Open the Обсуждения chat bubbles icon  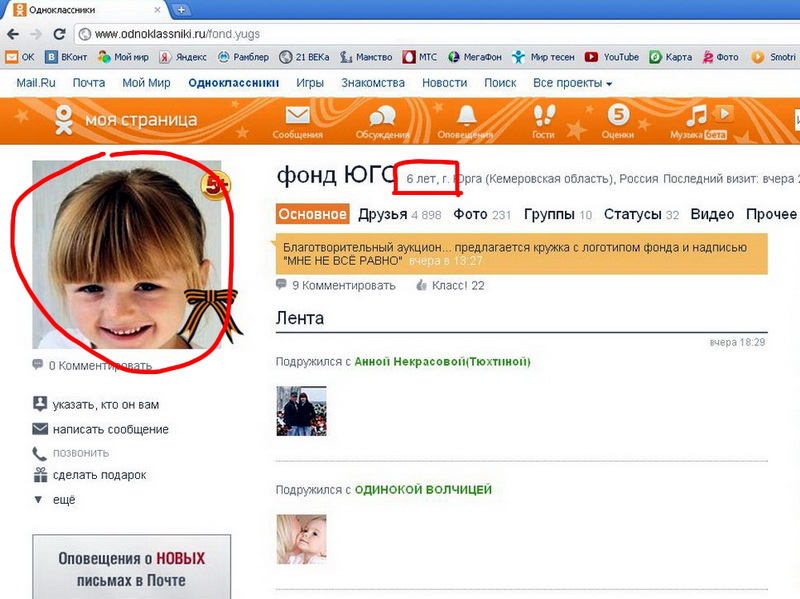point(382,116)
